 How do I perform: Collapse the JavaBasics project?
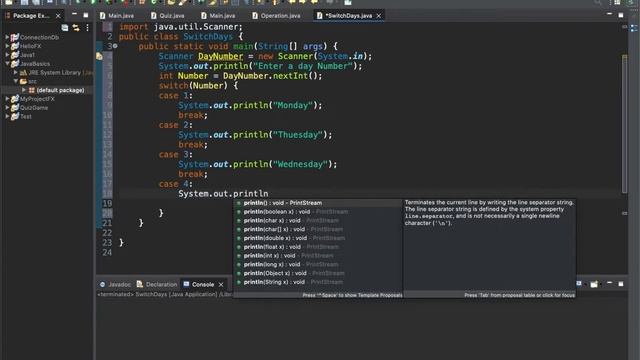[7, 64]
